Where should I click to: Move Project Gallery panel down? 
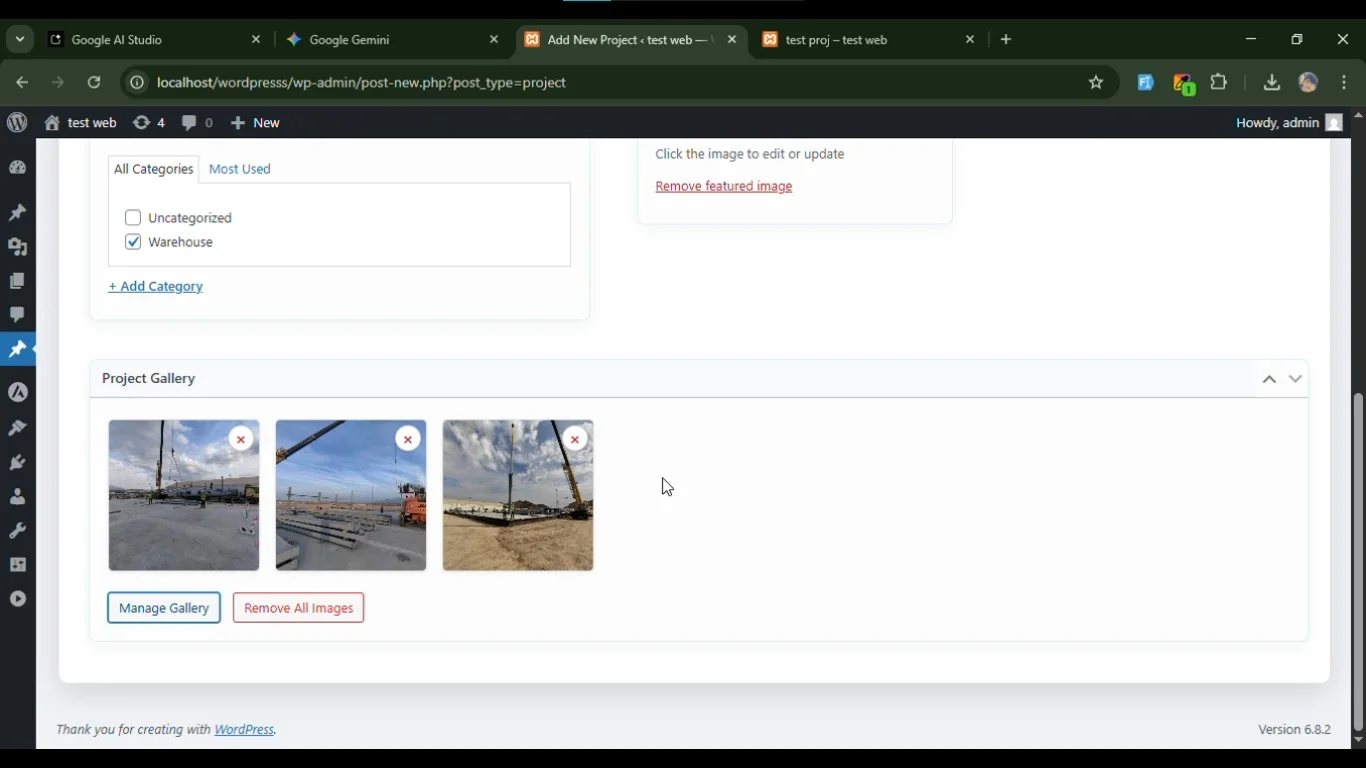[1296, 379]
